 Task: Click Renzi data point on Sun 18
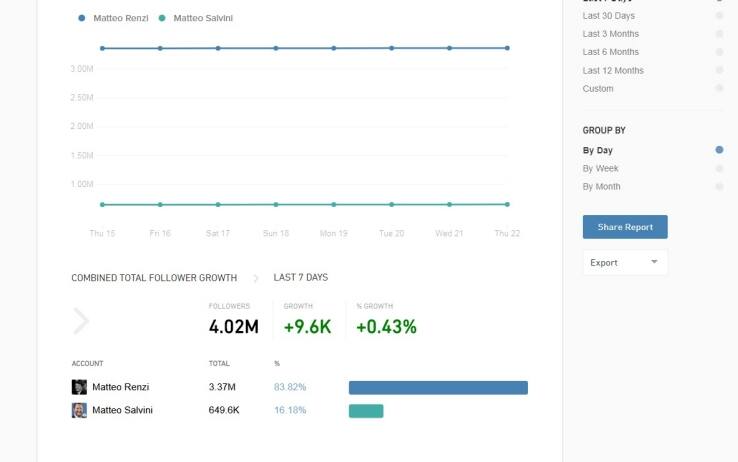pos(276,48)
